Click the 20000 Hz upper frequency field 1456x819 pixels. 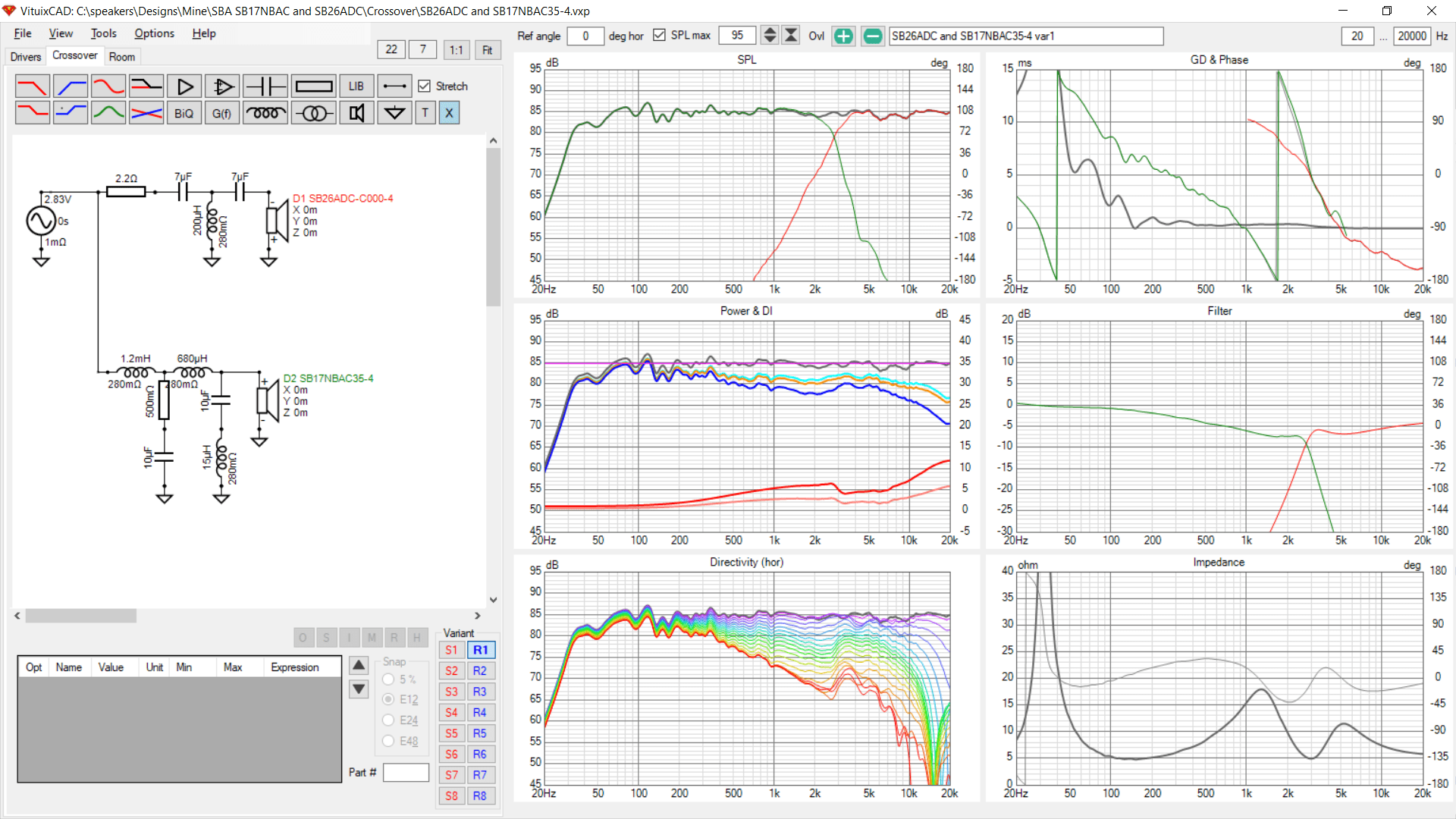coord(1412,36)
